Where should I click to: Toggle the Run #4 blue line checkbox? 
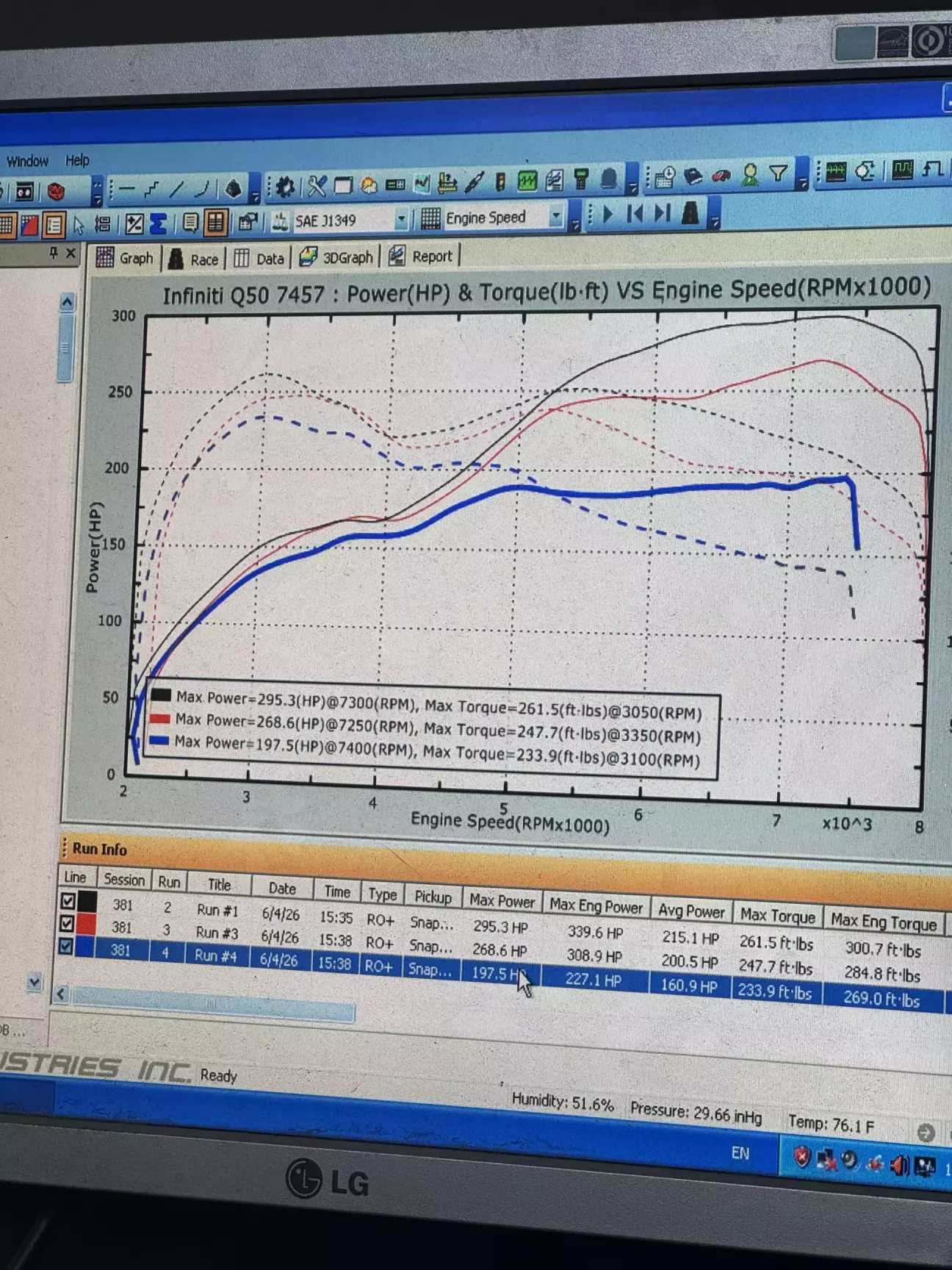(66, 946)
